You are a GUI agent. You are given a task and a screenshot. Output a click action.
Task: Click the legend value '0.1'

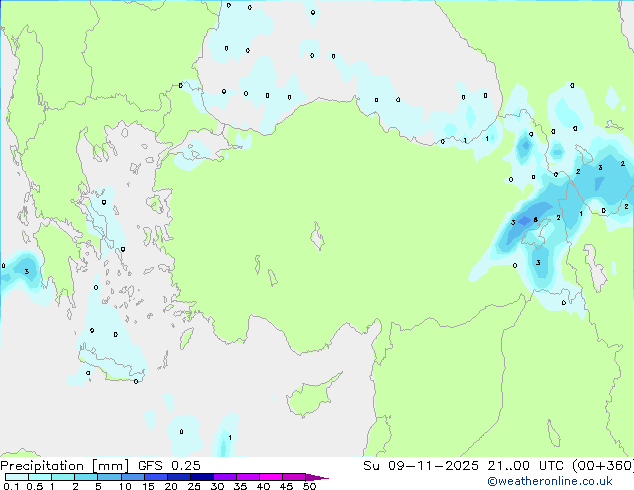[x=11, y=486]
